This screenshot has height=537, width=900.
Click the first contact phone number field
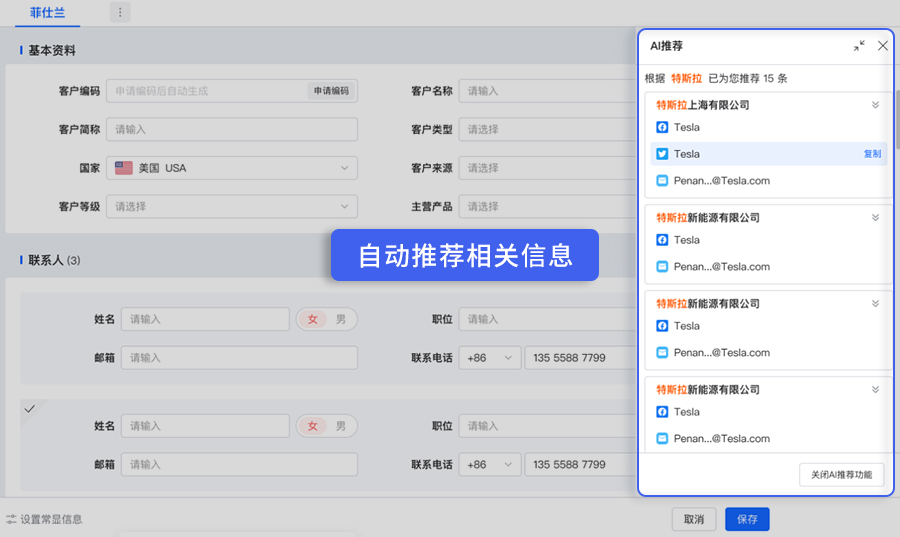(x=581, y=357)
